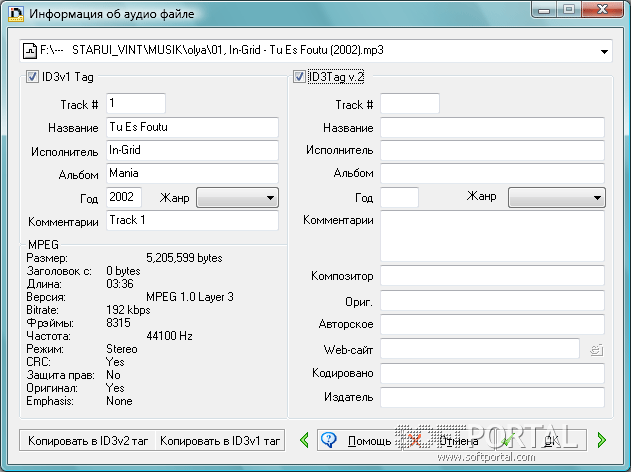The image size is (631, 472).
Task: Click the version text MPEG 1.0 Layer 3
Action: click(190, 297)
